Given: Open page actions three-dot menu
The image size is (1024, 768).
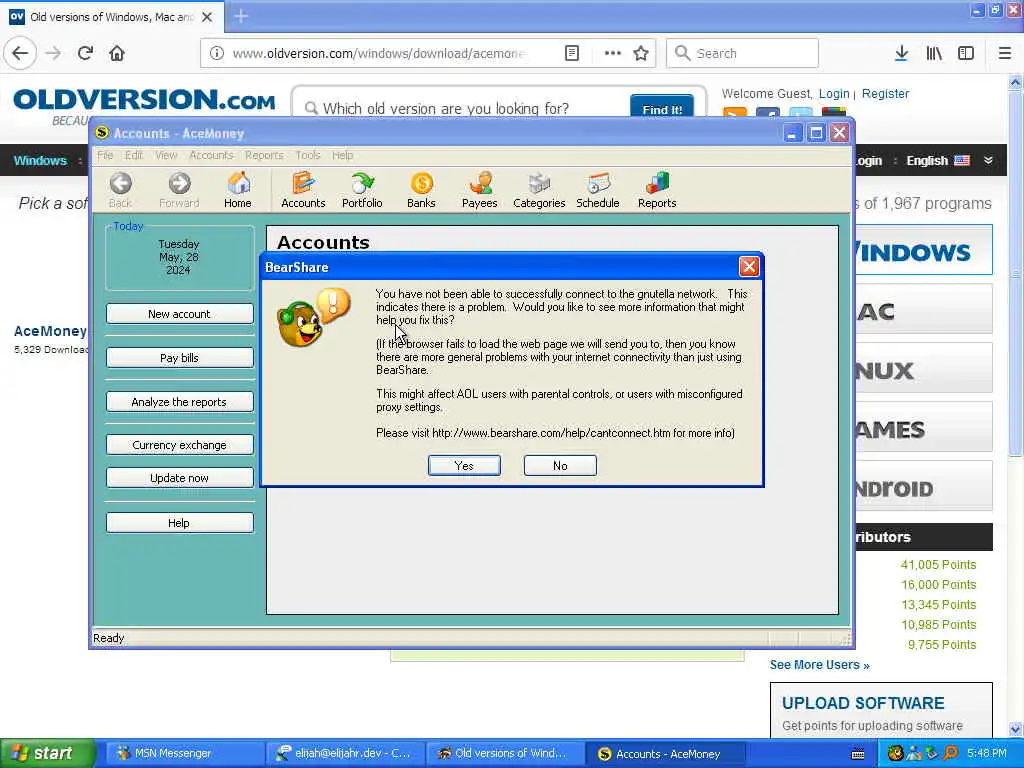Looking at the screenshot, I should pos(613,53).
